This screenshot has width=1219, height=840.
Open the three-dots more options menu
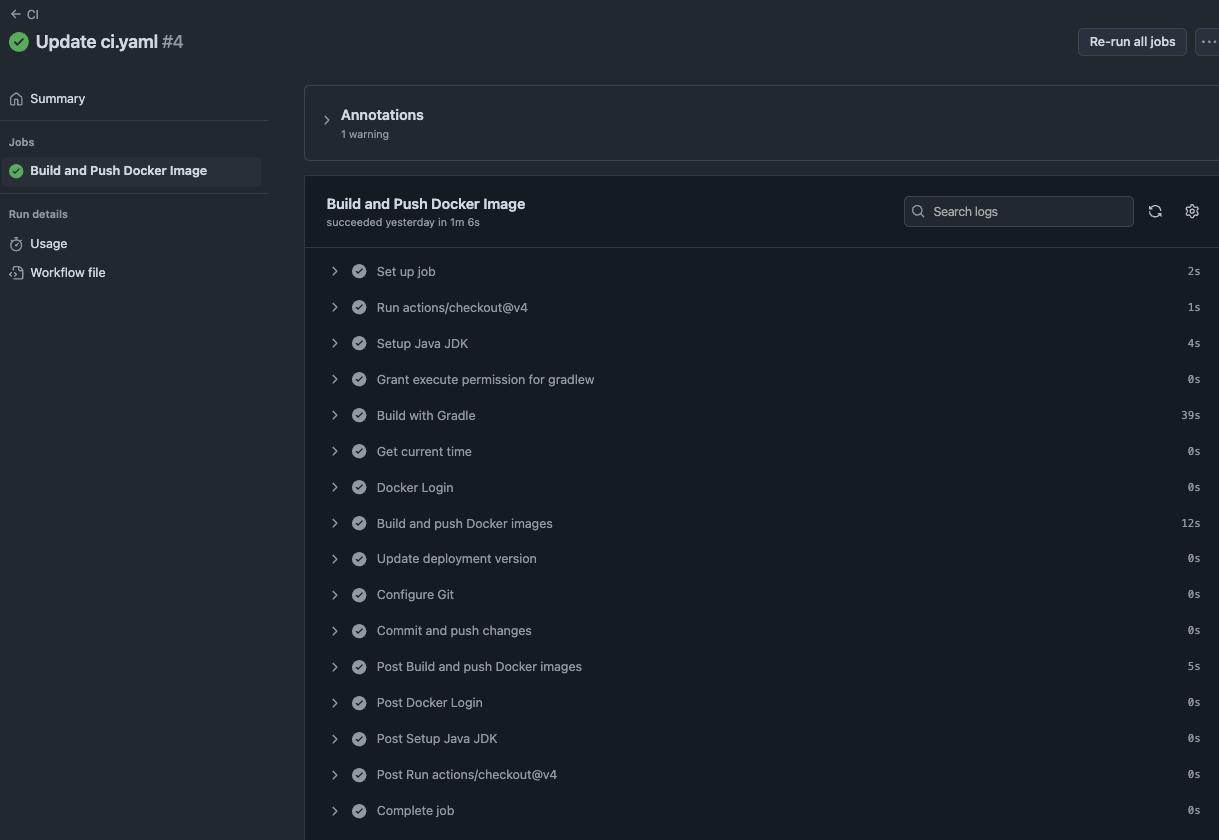pyautogui.click(x=1208, y=42)
